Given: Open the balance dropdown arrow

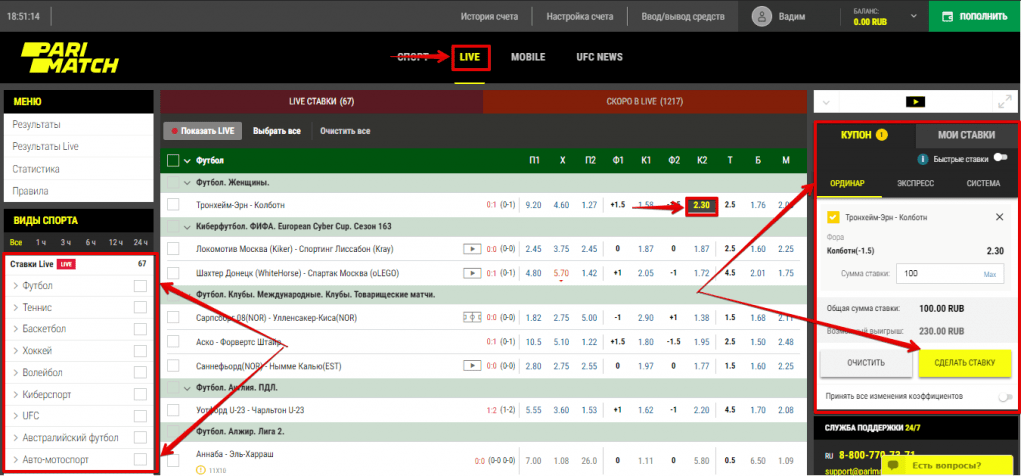Looking at the screenshot, I should (x=913, y=16).
